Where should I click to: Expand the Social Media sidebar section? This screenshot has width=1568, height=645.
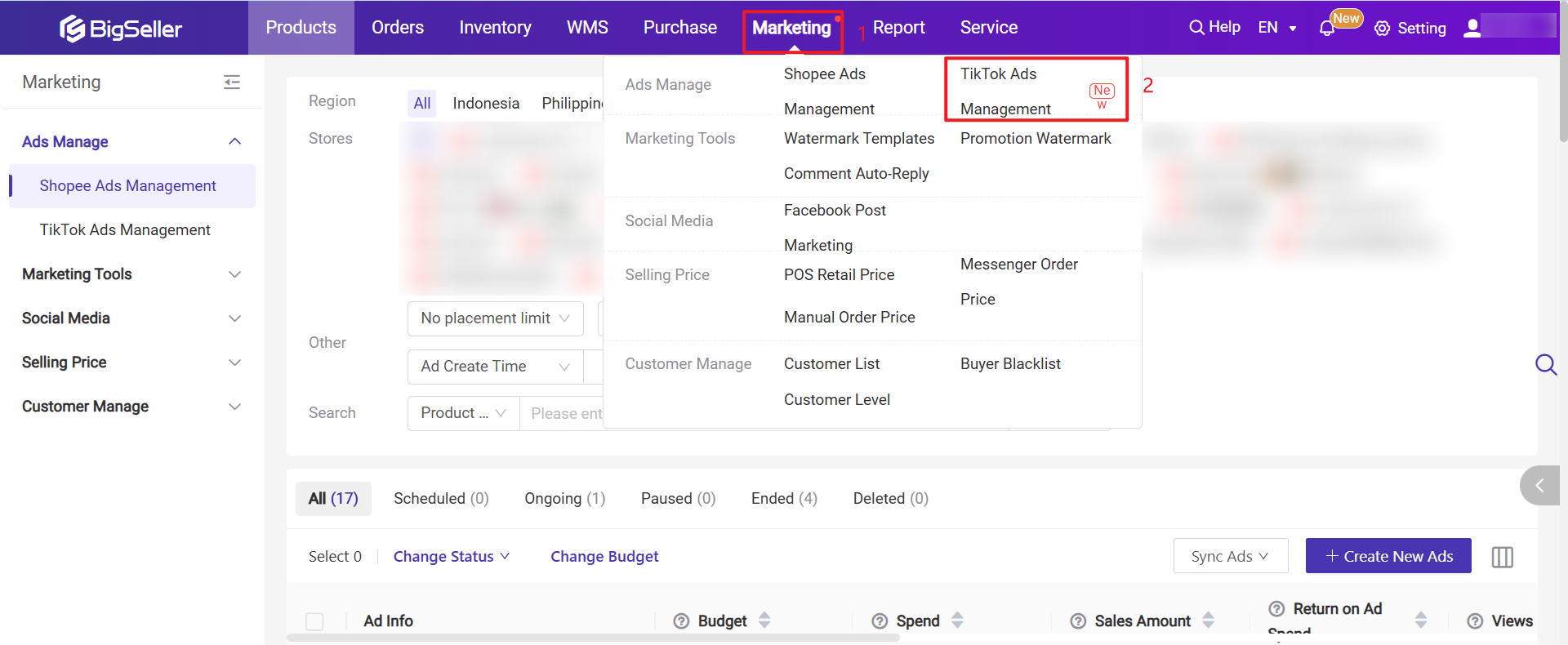click(234, 318)
